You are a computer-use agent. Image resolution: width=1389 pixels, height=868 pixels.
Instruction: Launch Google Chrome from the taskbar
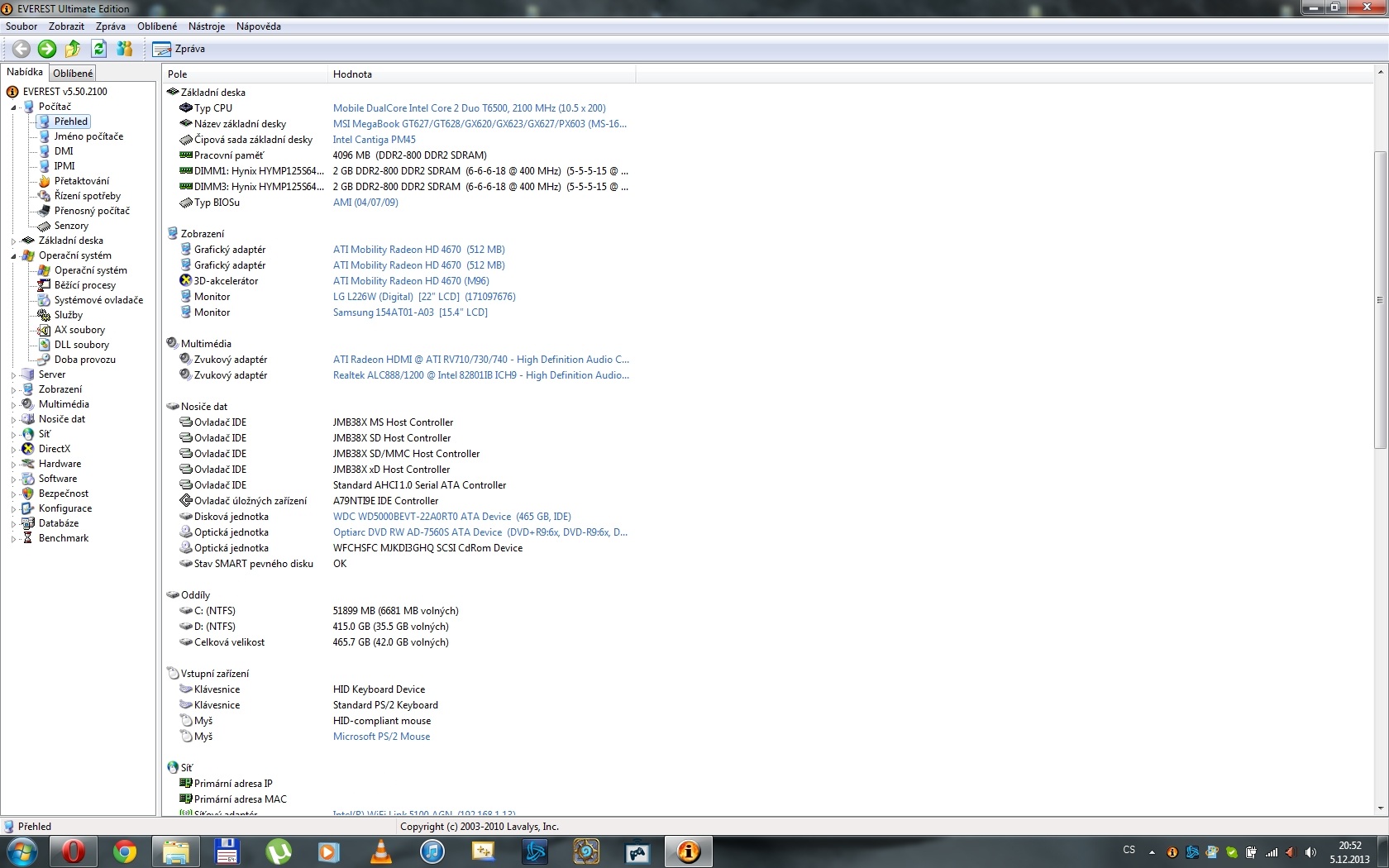(125, 851)
